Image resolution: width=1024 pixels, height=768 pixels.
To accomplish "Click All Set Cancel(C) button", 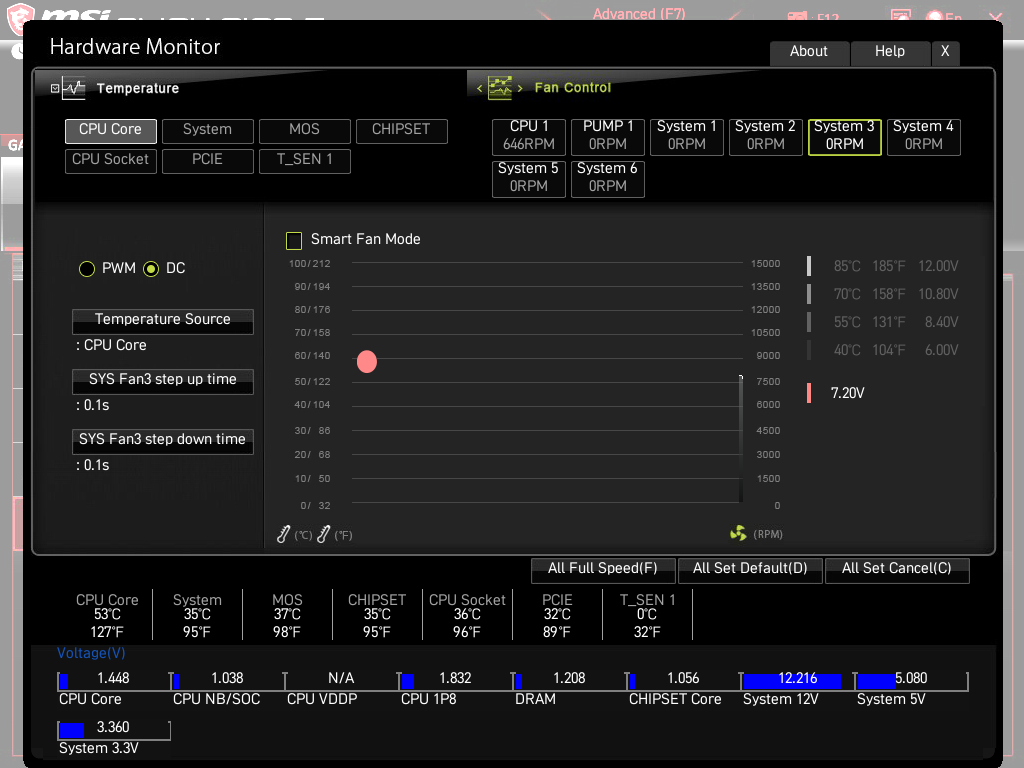I will pos(897,569).
